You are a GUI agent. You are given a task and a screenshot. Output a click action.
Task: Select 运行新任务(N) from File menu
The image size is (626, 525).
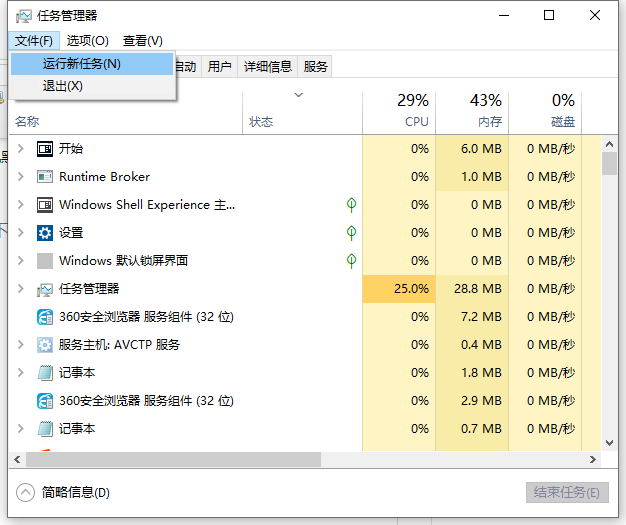[x=81, y=64]
